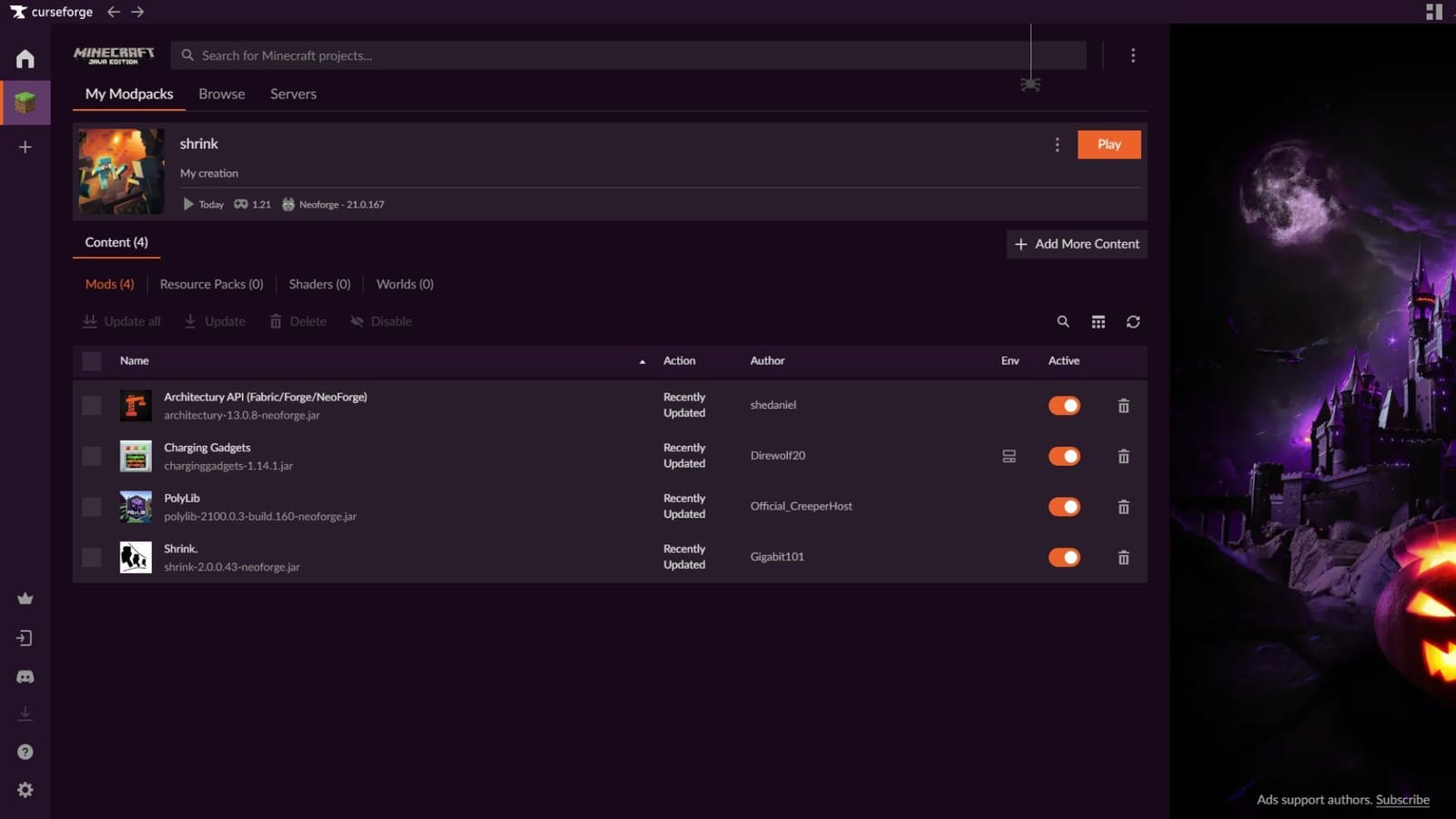Open the Home icon in sidebar
1456x819 pixels.
click(25, 59)
